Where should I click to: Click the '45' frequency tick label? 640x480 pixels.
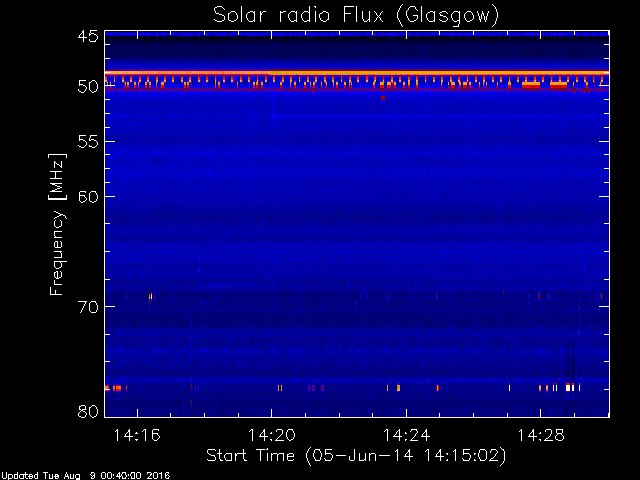[x=88, y=37]
